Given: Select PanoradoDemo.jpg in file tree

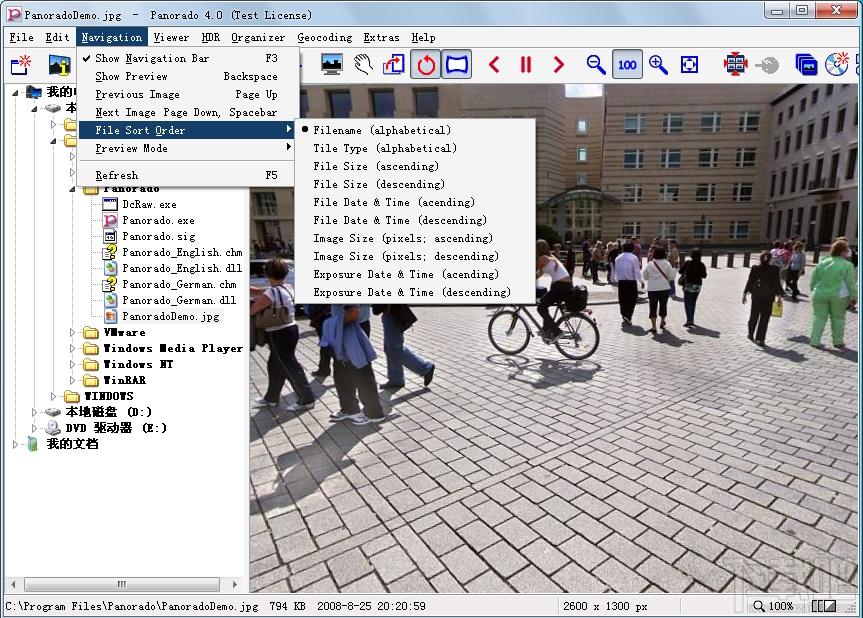Looking at the screenshot, I should pyautogui.click(x=171, y=316).
